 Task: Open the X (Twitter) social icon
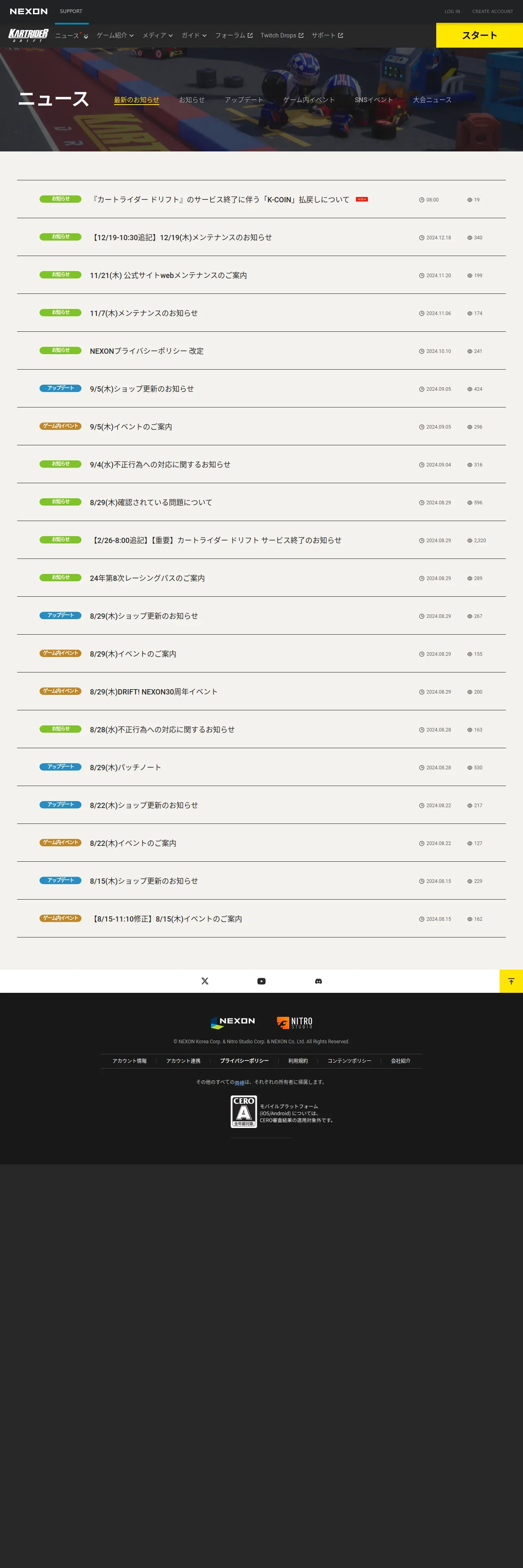point(204,981)
